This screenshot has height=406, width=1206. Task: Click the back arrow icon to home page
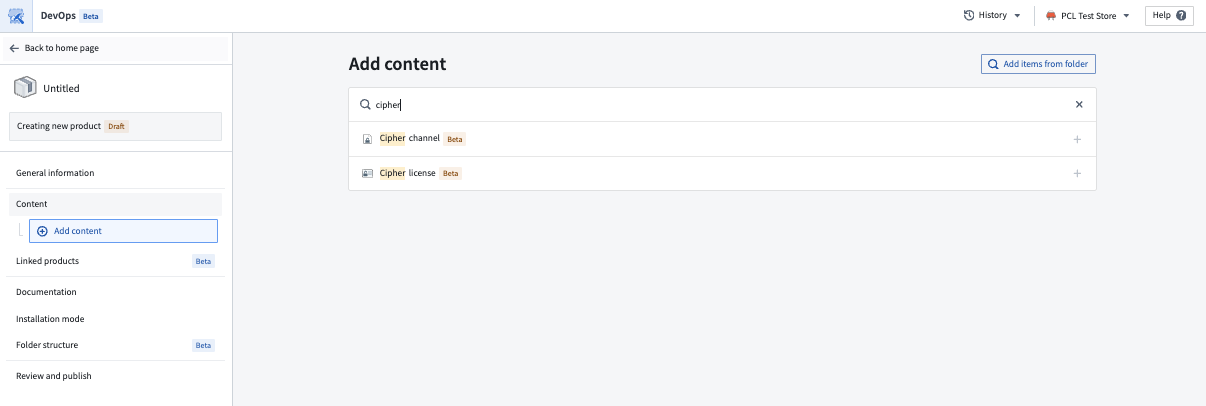14,48
